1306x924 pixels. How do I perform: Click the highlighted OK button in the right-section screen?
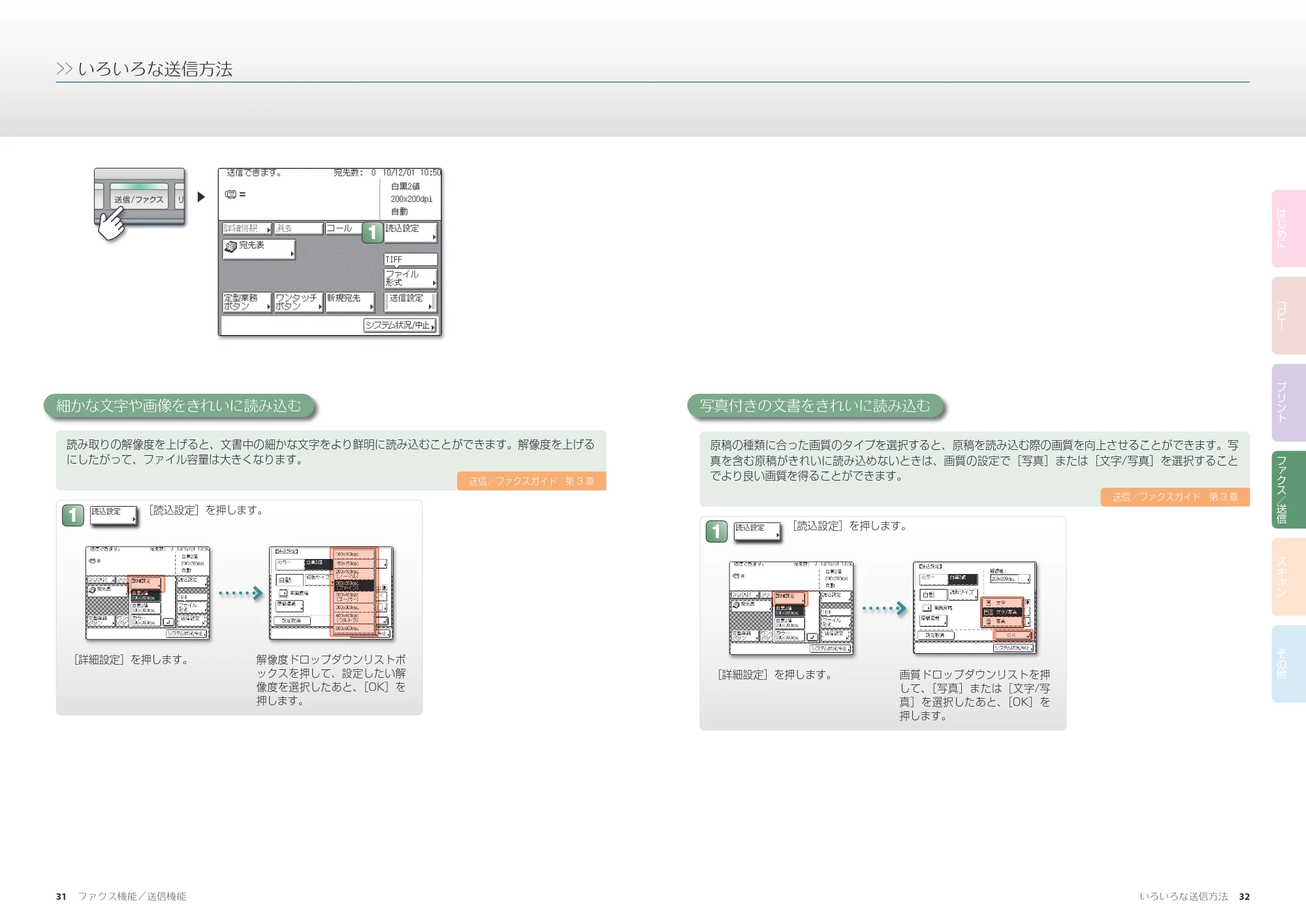pyautogui.click(x=1012, y=635)
